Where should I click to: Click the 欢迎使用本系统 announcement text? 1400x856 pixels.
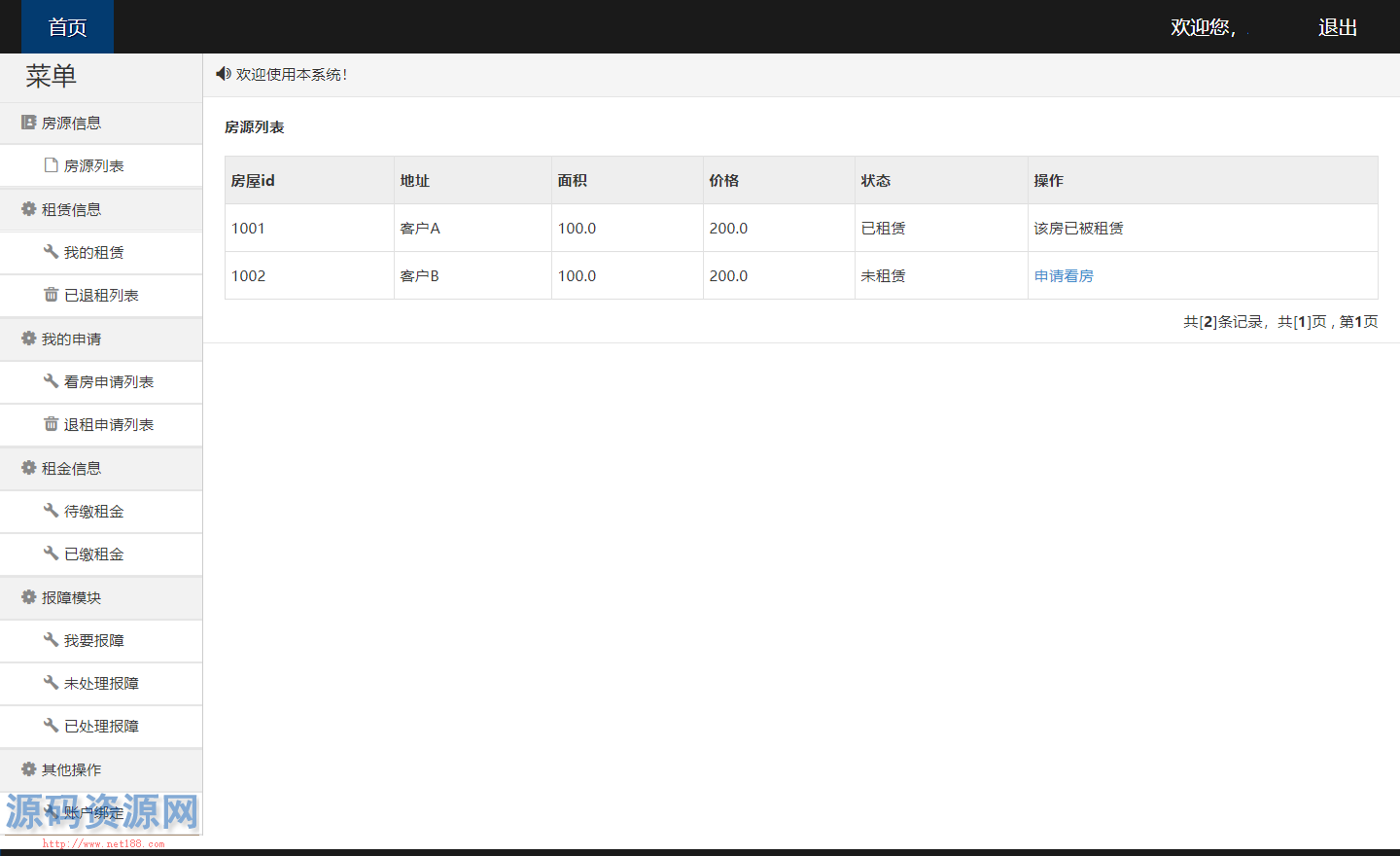[x=292, y=74]
